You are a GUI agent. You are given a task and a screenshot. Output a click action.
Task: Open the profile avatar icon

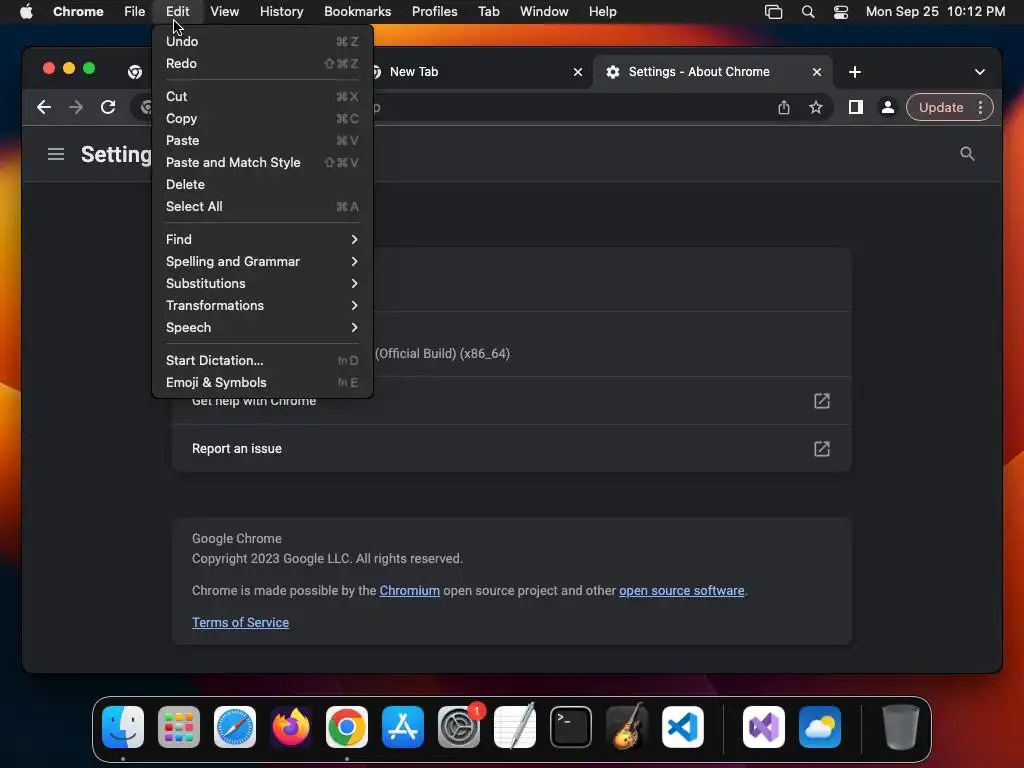coord(888,107)
